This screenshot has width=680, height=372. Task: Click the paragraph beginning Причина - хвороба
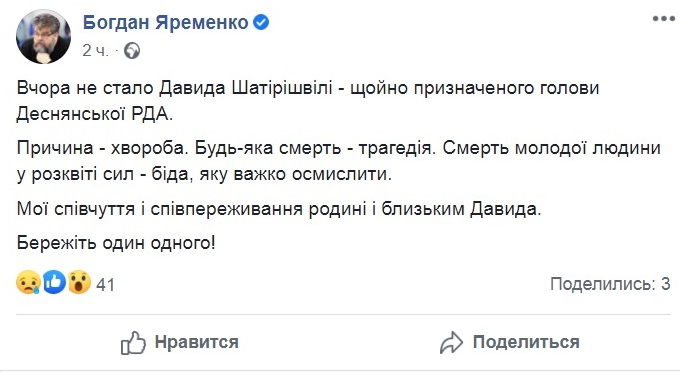tap(338, 161)
